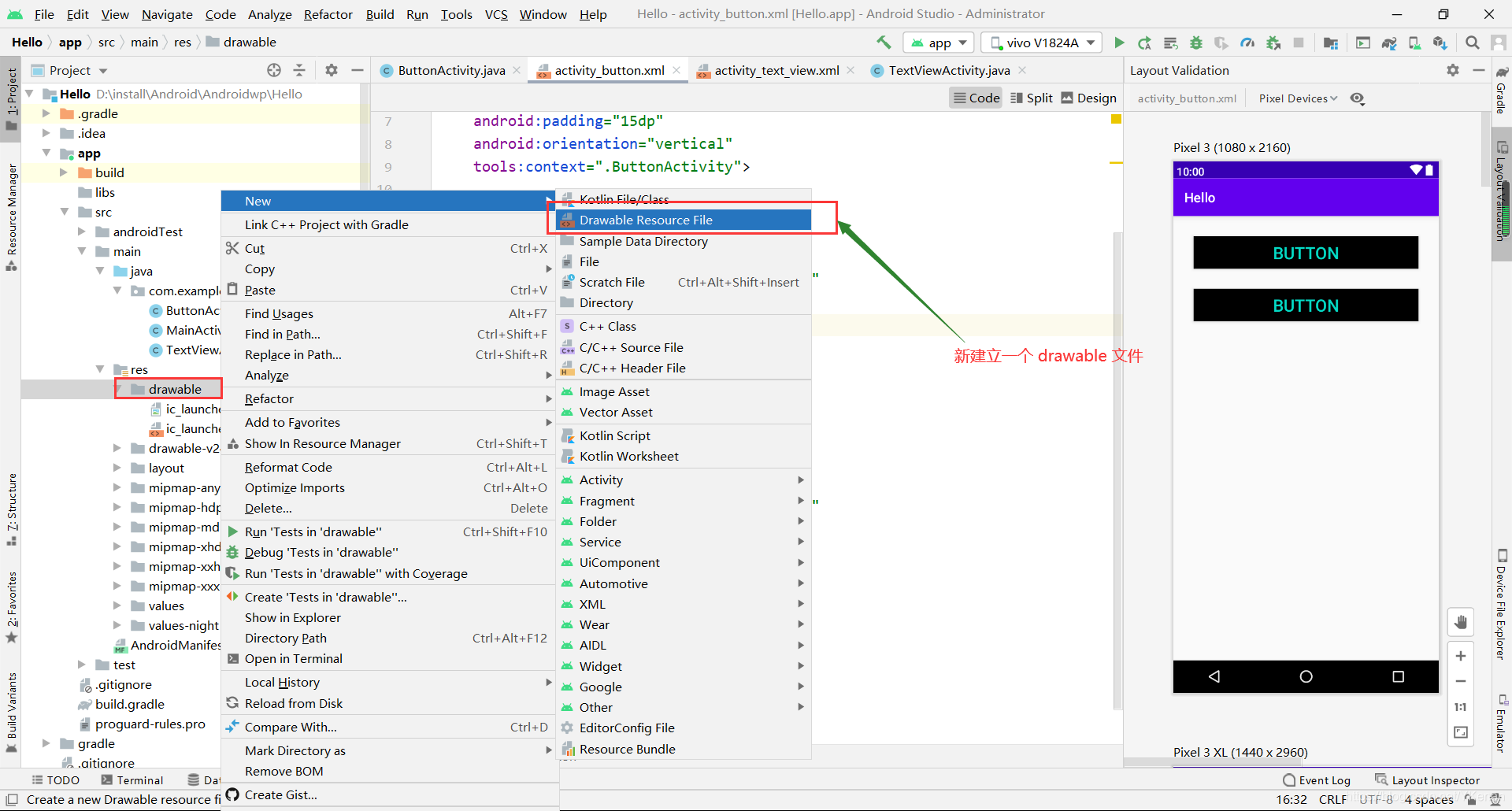Click Attach Debugger to Android Process icon

coord(1273,43)
